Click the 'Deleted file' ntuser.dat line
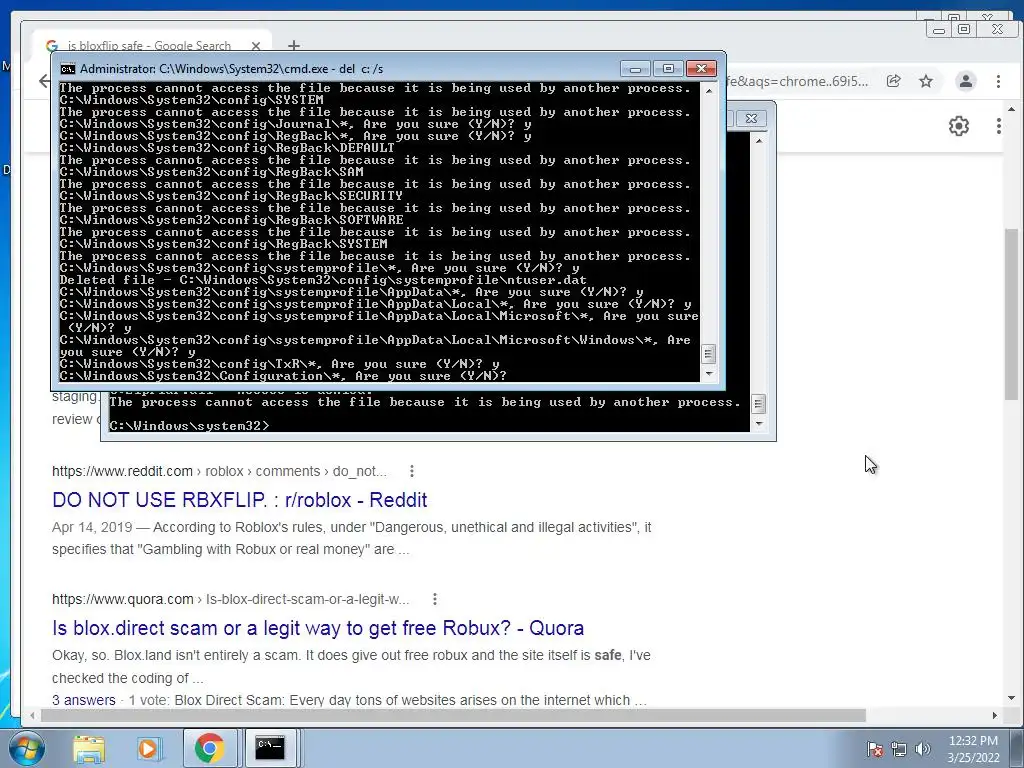Image resolution: width=1024 pixels, height=768 pixels. click(323, 280)
